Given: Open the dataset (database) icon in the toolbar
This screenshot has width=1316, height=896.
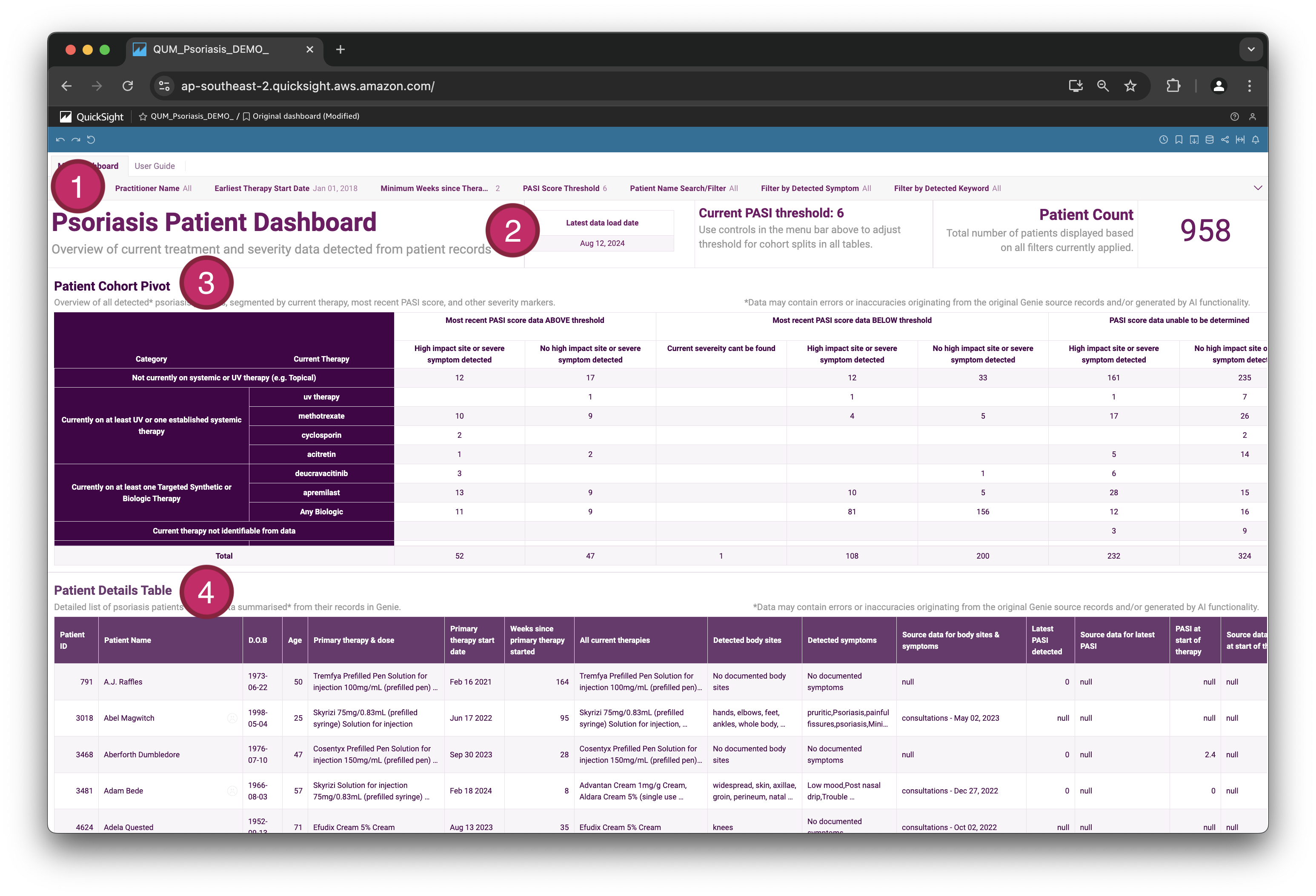Looking at the screenshot, I should pos(1210,140).
